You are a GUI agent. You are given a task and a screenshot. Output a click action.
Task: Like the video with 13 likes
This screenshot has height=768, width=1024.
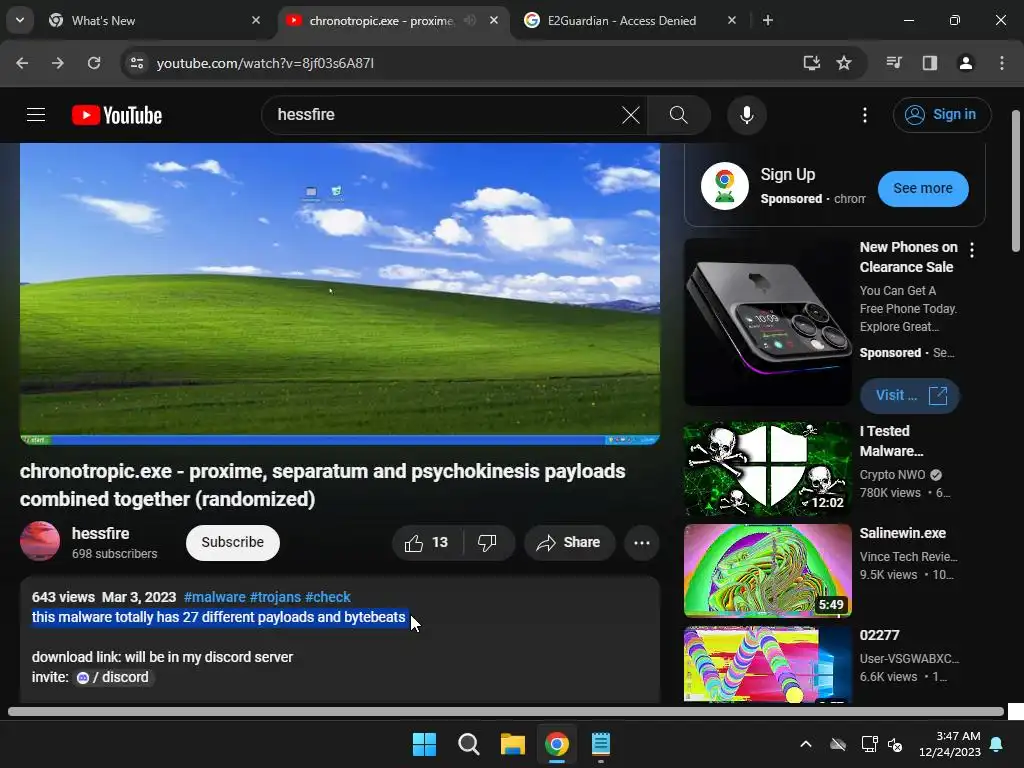(x=427, y=543)
